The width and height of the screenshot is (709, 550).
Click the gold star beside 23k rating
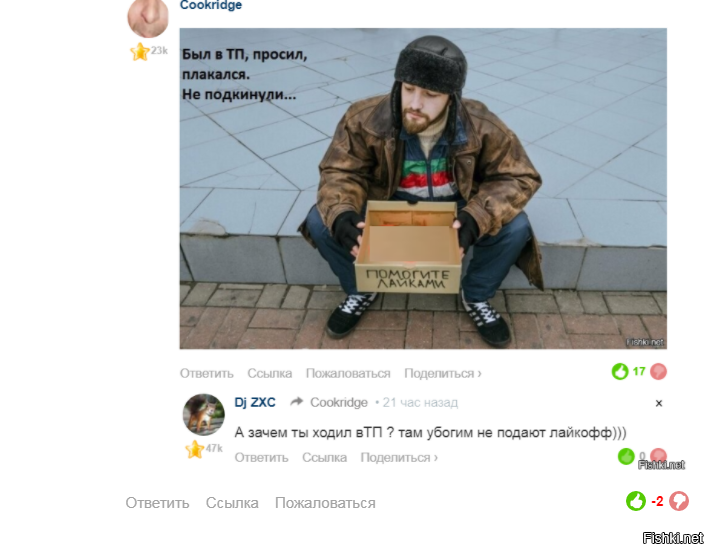pyautogui.click(x=140, y=52)
